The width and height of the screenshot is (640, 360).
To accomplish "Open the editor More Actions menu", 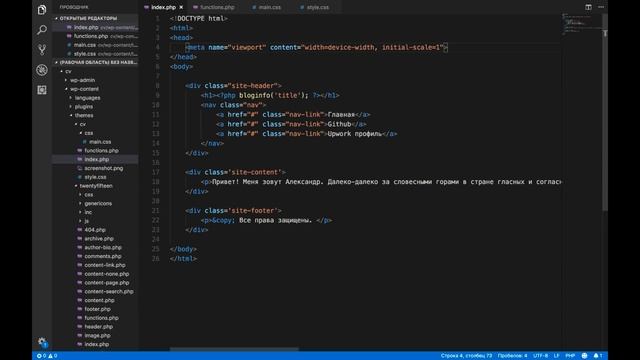I will (601, 7).
